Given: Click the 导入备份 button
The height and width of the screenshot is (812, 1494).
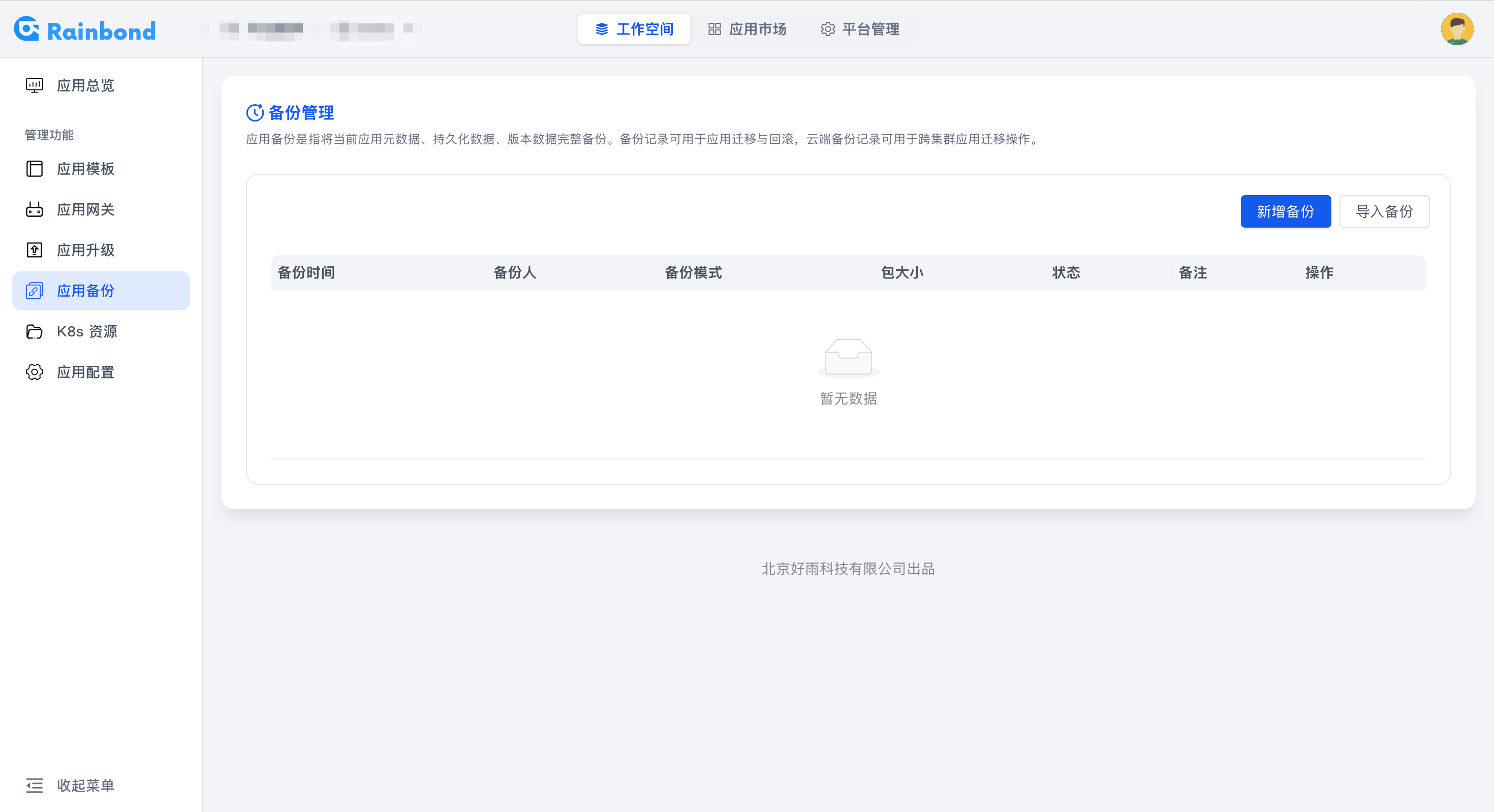Looking at the screenshot, I should (1384, 211).
